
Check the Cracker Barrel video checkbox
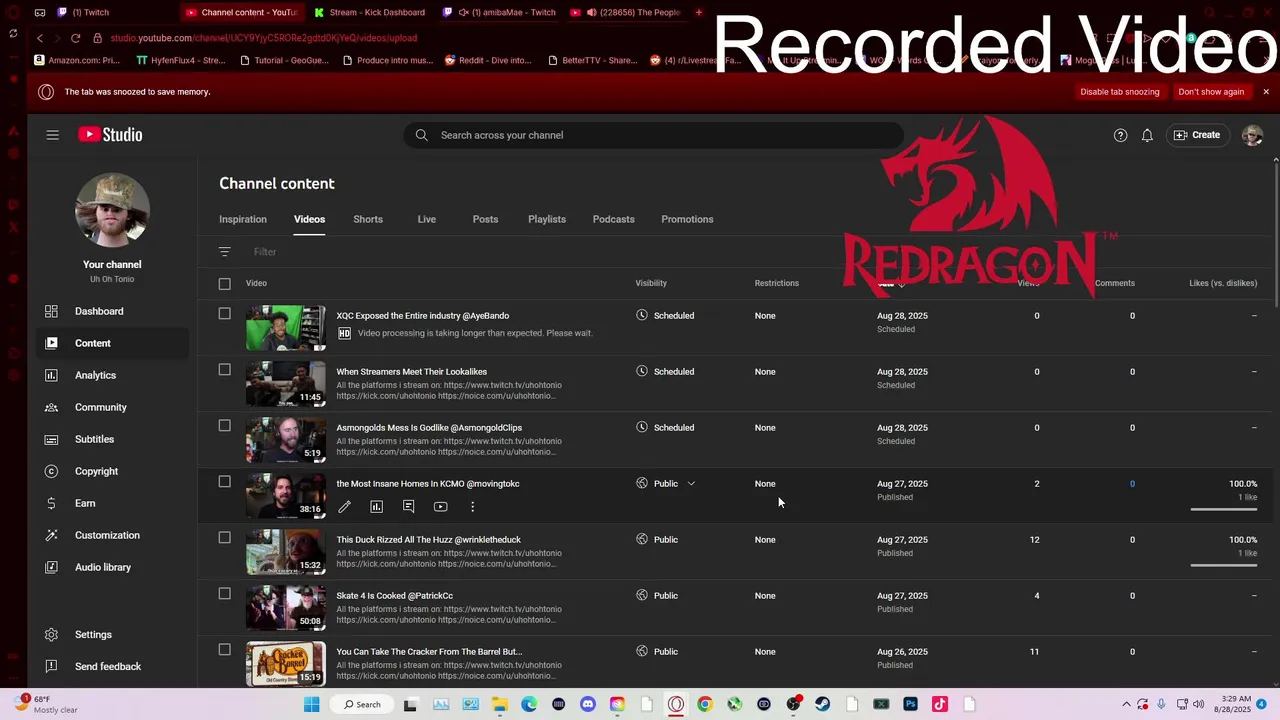click(x=224, y=650)
